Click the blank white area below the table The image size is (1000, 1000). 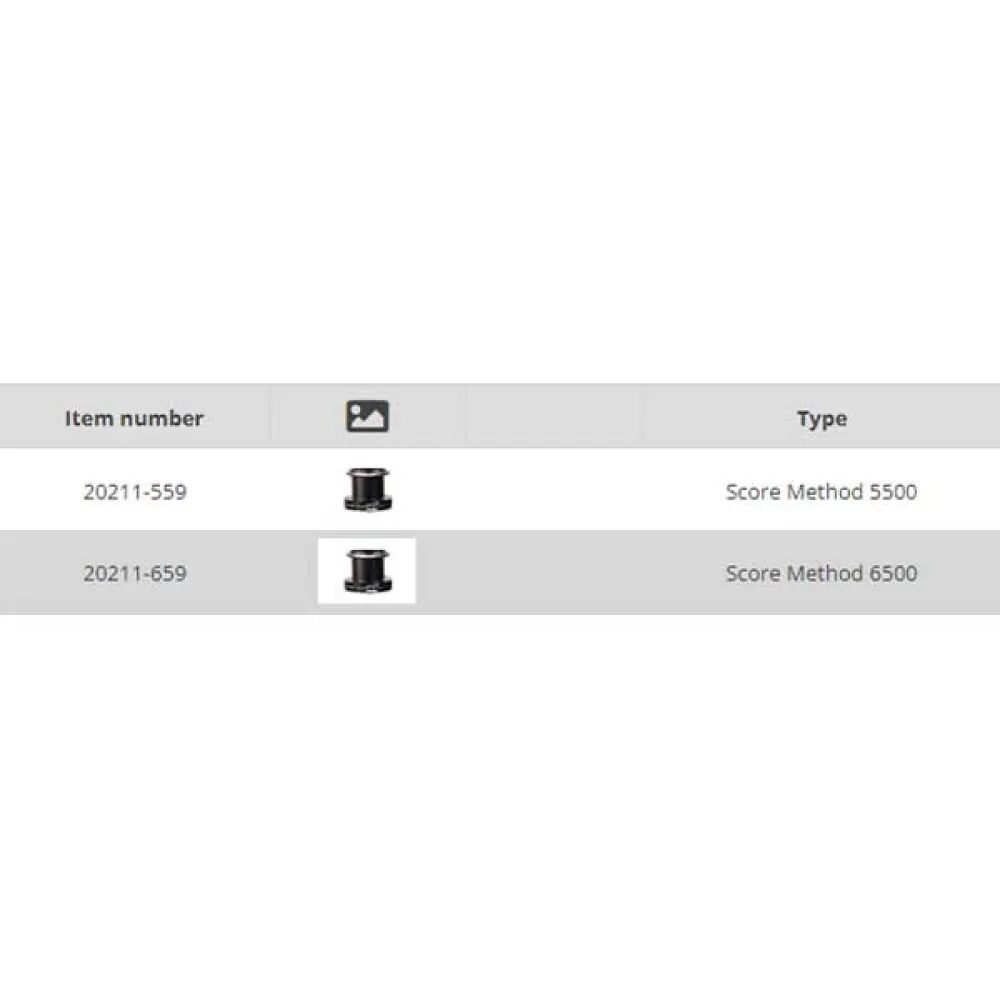click(500, 800)
